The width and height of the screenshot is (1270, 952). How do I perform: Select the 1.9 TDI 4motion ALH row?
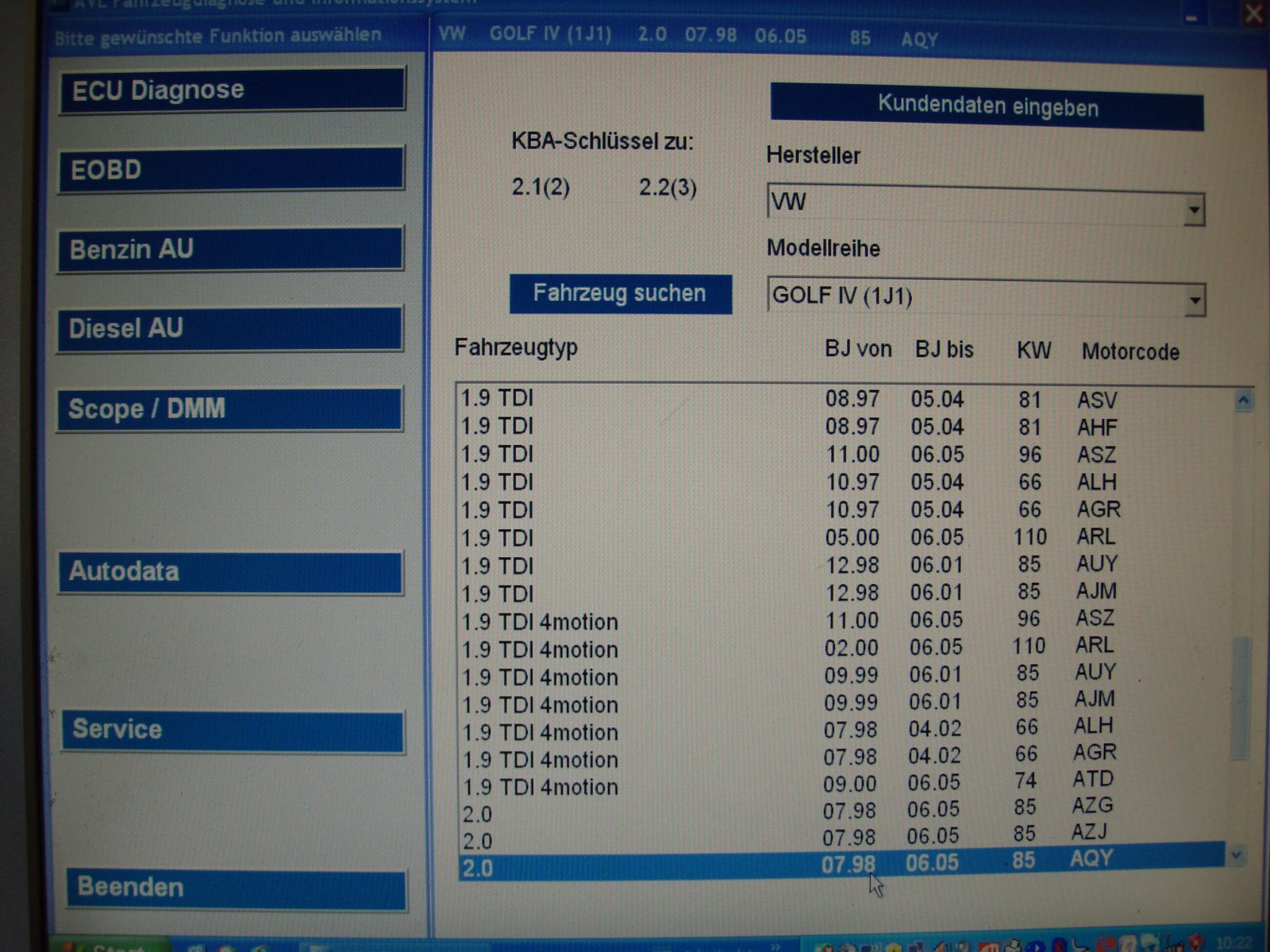pyautogui.click(x=845, y=730)
